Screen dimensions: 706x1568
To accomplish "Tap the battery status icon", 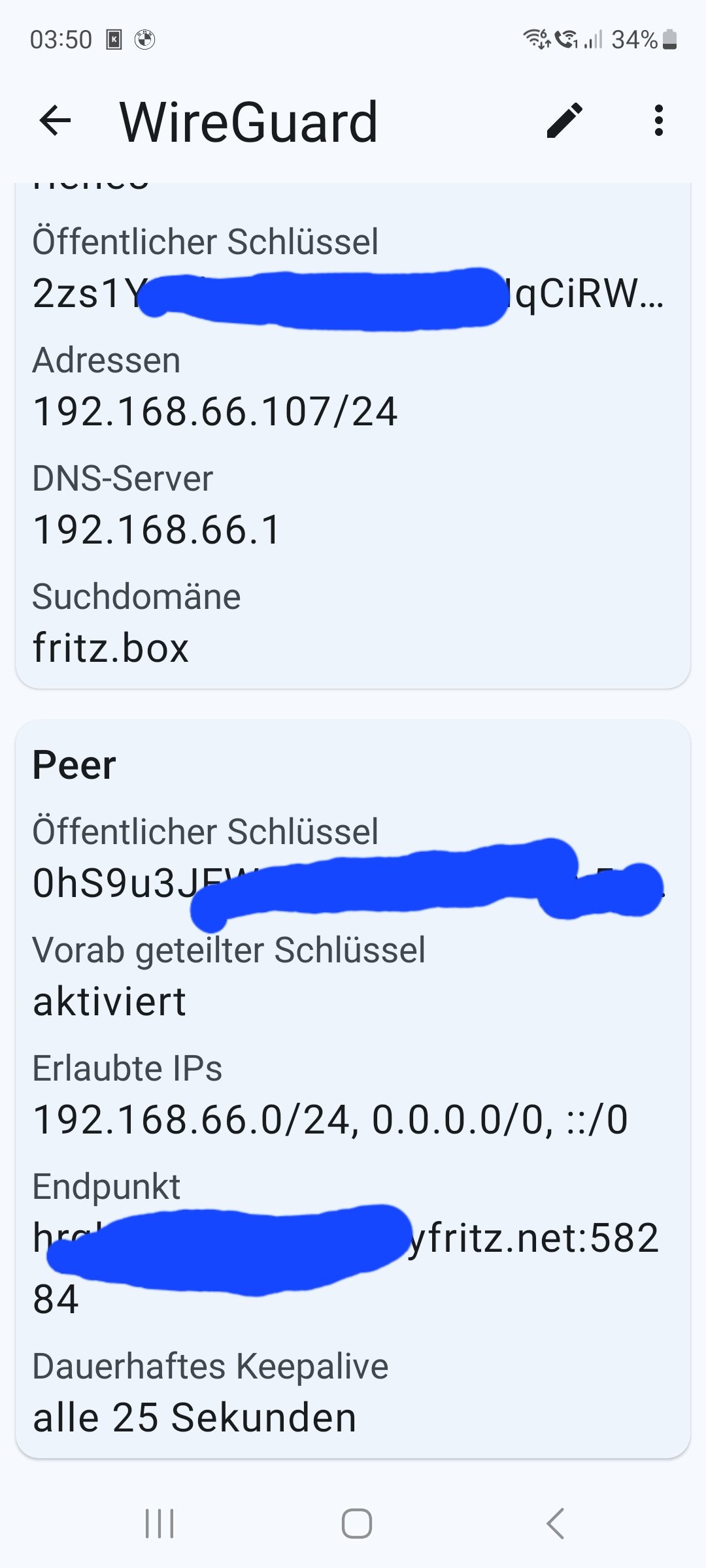I will click(669, 40).
